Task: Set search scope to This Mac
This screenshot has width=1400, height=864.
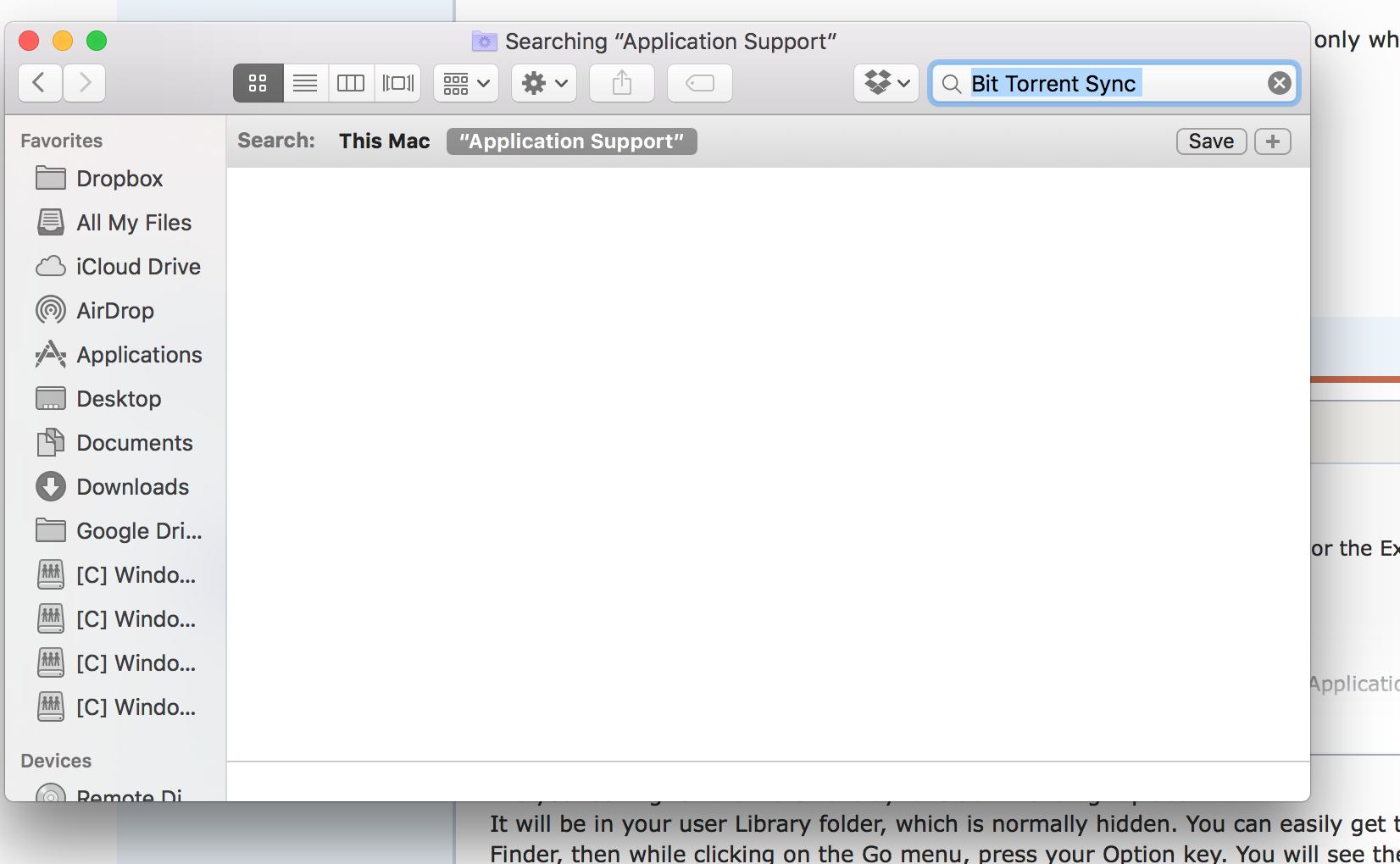Action: 385,141
